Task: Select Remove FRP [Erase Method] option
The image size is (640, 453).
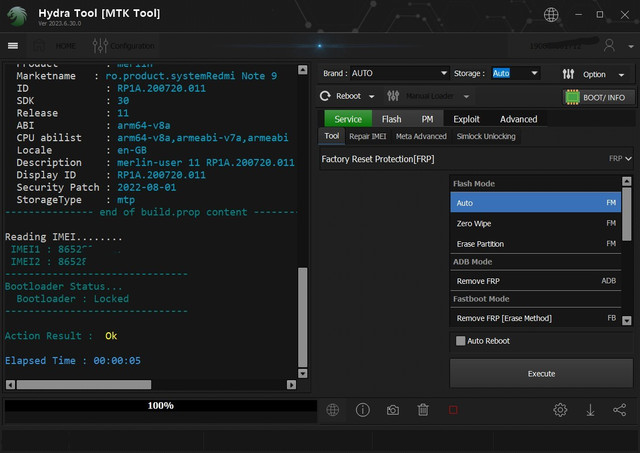Action: 536,318
